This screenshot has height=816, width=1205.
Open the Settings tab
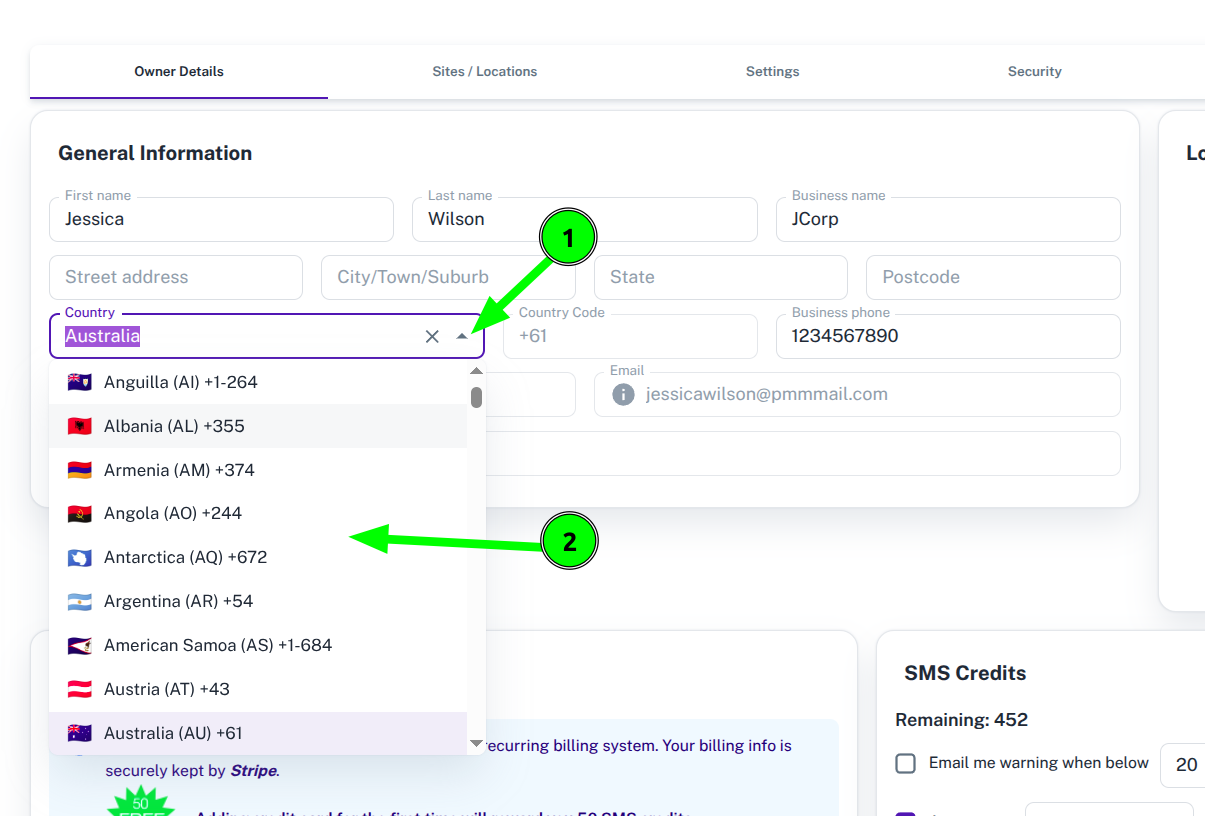pos(772,72)
